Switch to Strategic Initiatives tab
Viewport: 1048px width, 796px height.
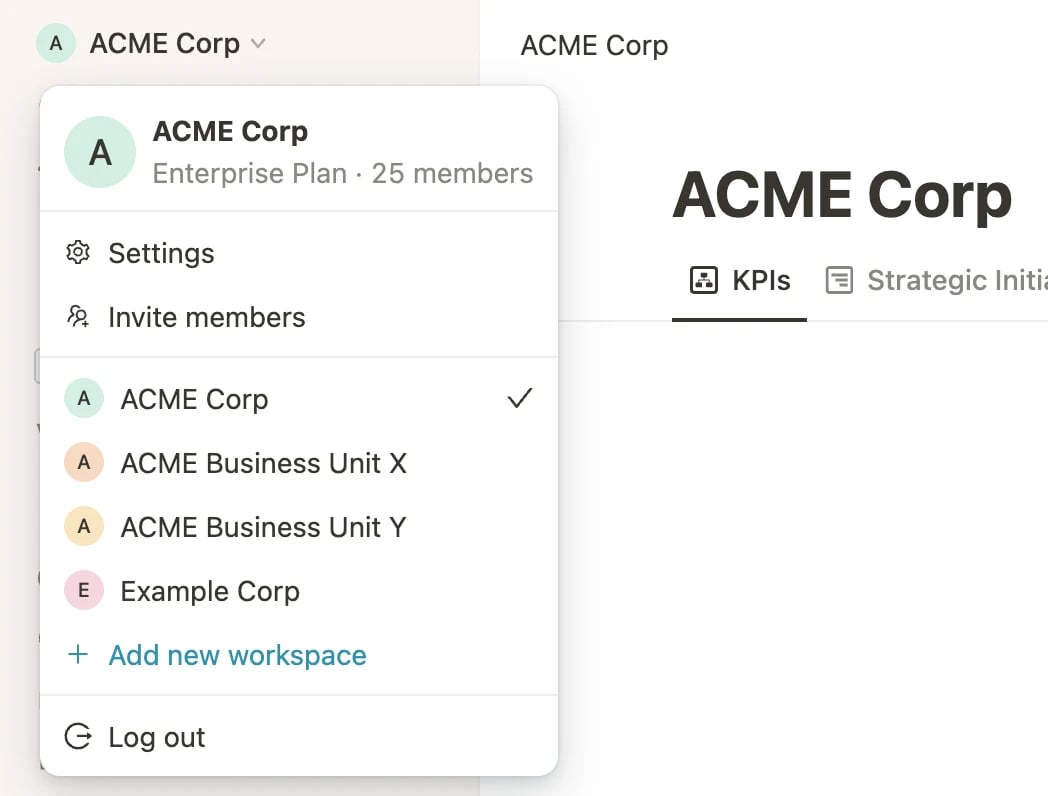pos(936,281)
